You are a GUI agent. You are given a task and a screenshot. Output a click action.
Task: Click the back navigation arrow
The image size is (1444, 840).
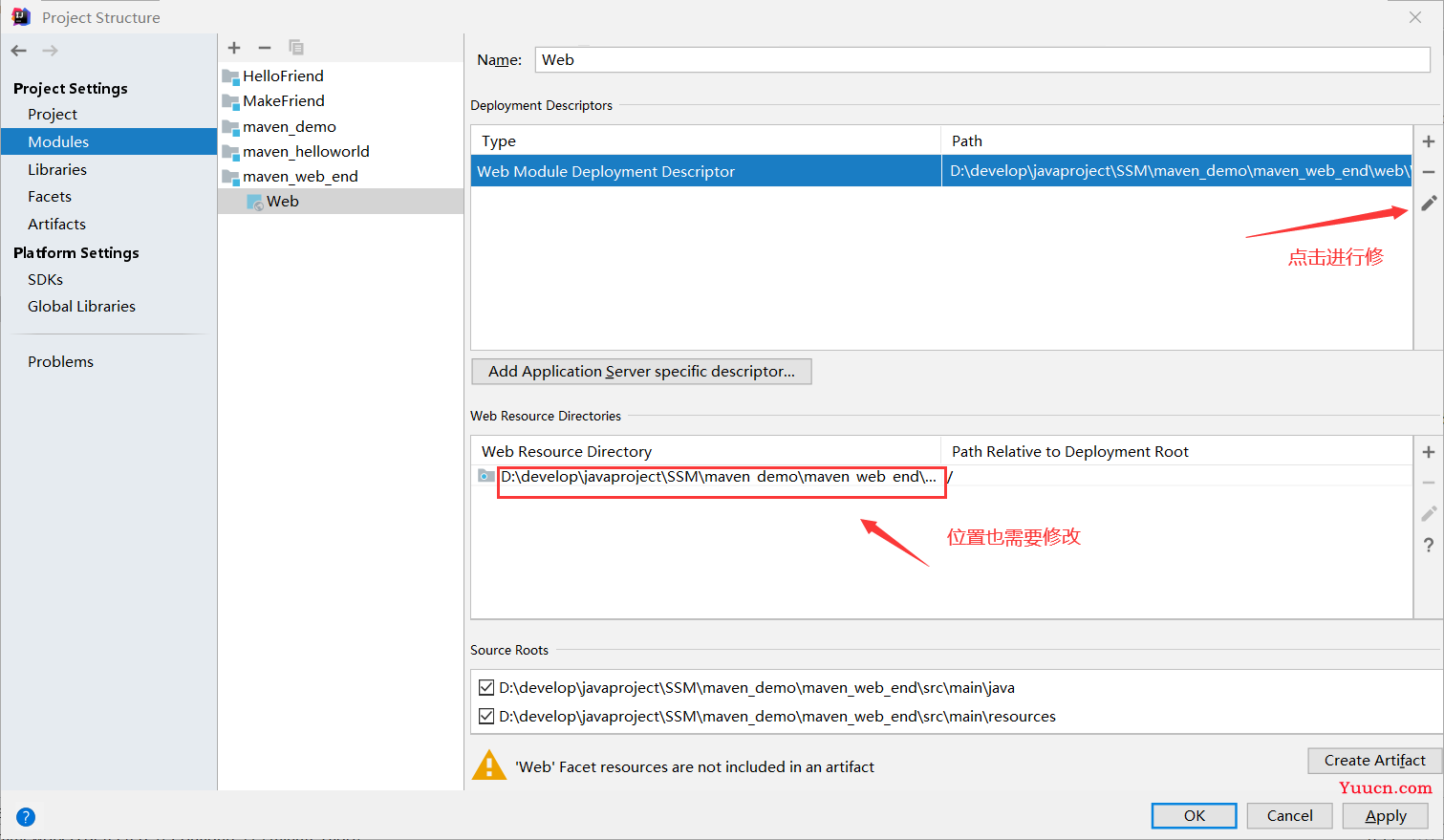point(19,51)
